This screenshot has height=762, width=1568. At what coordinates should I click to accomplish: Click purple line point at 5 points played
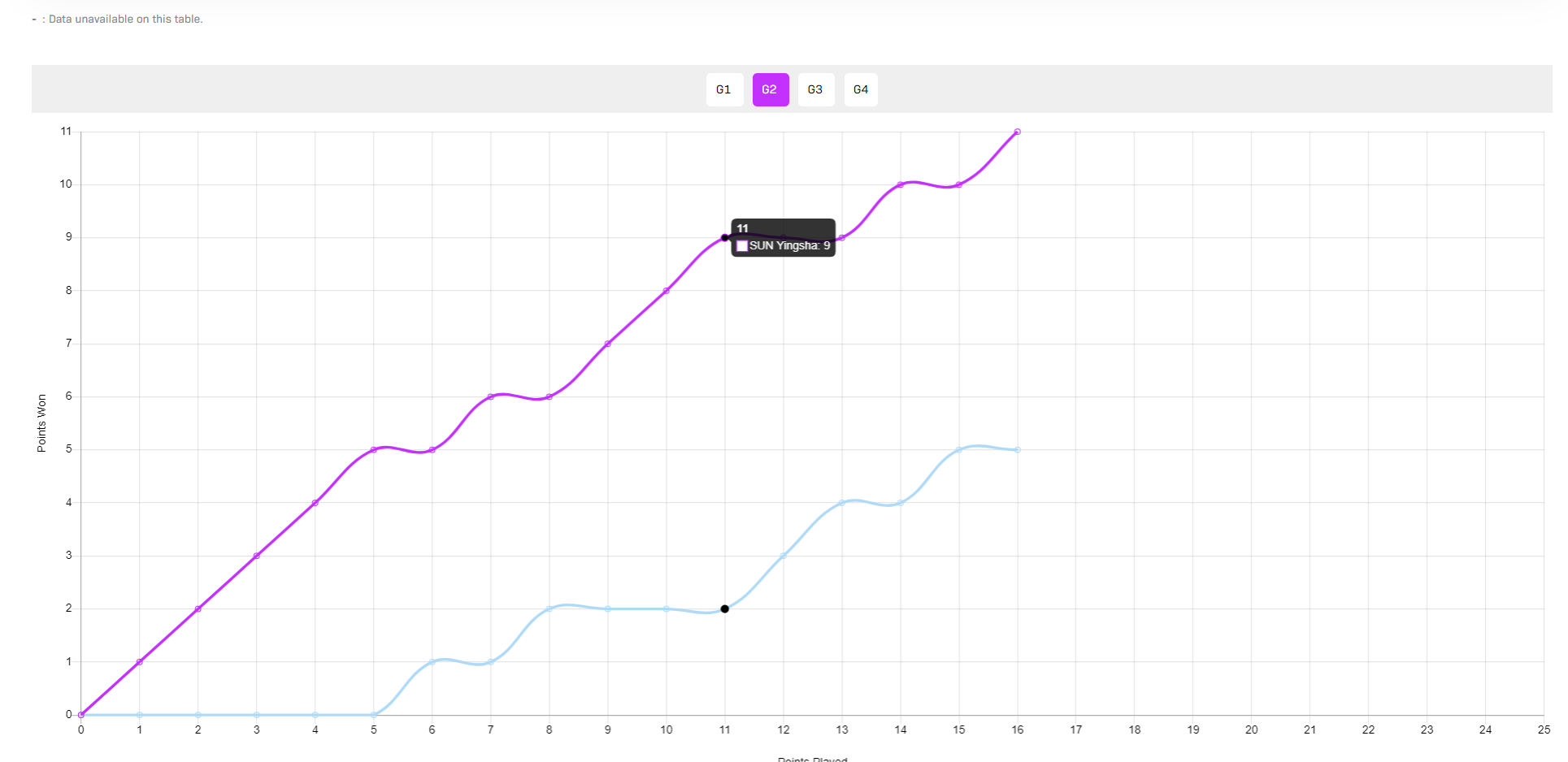pyautogui.click(x=373, y=449)
